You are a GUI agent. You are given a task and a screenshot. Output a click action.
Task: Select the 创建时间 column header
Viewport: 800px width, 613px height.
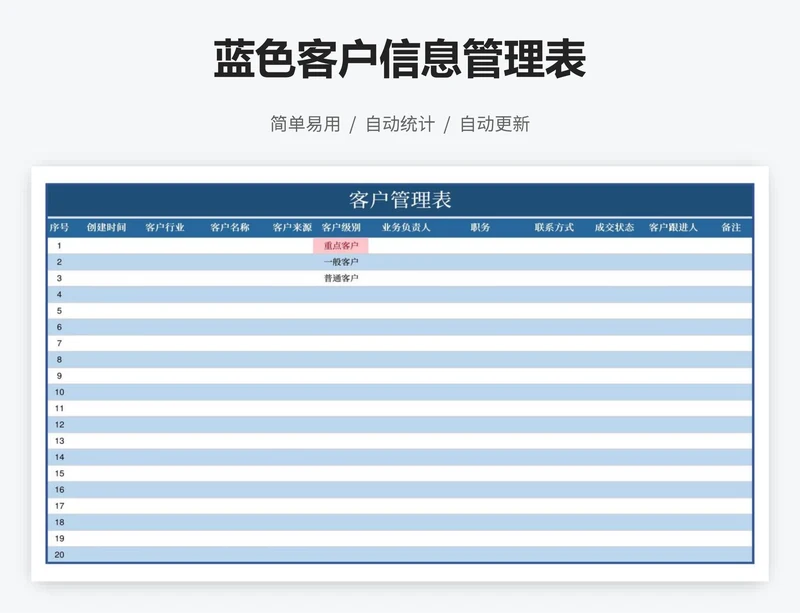pyautogui.click(x=106, y=227)
